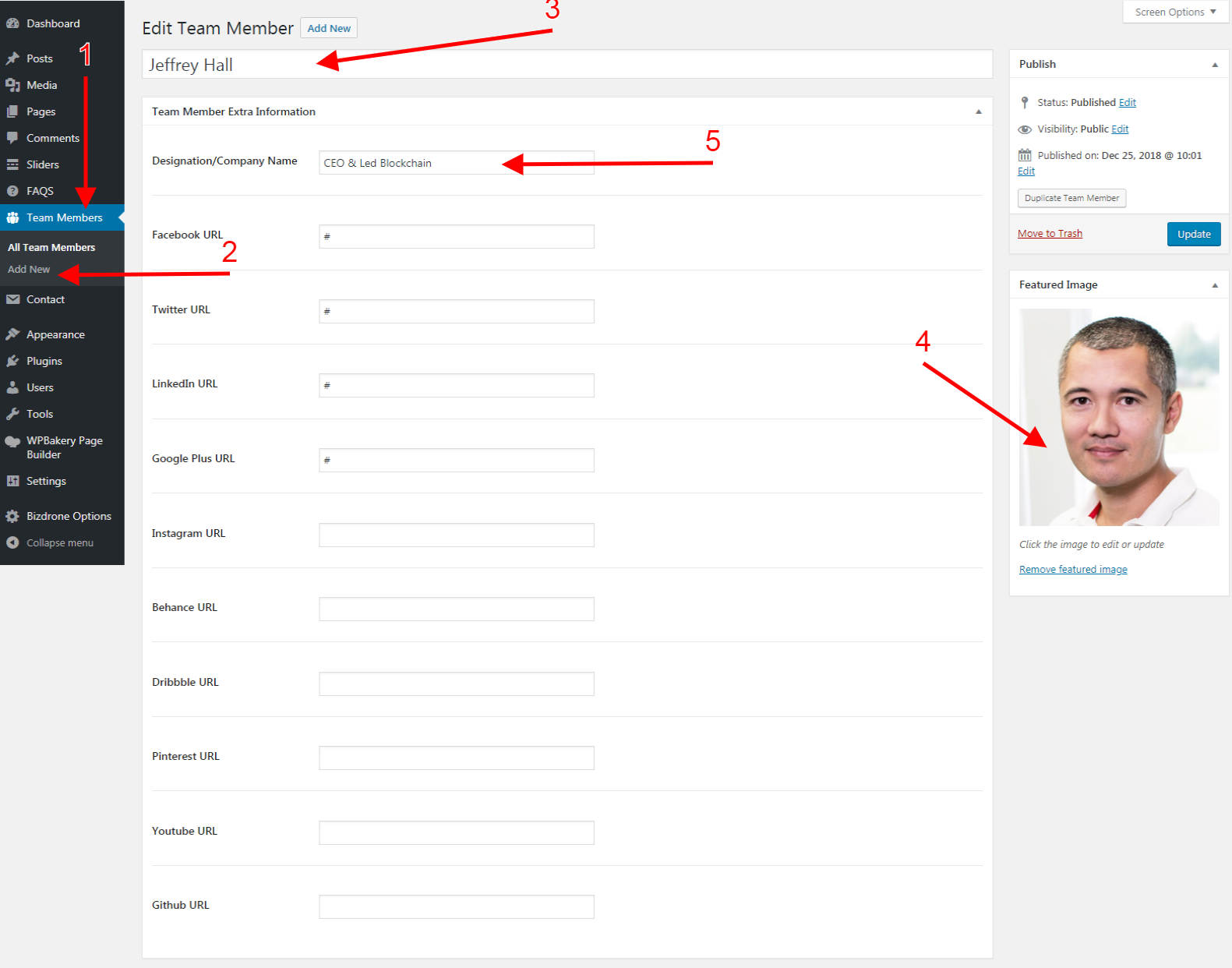This screenshot has height=968, width=1232.
Task: Click the Plugins plug icon
Action: [12, 361]
